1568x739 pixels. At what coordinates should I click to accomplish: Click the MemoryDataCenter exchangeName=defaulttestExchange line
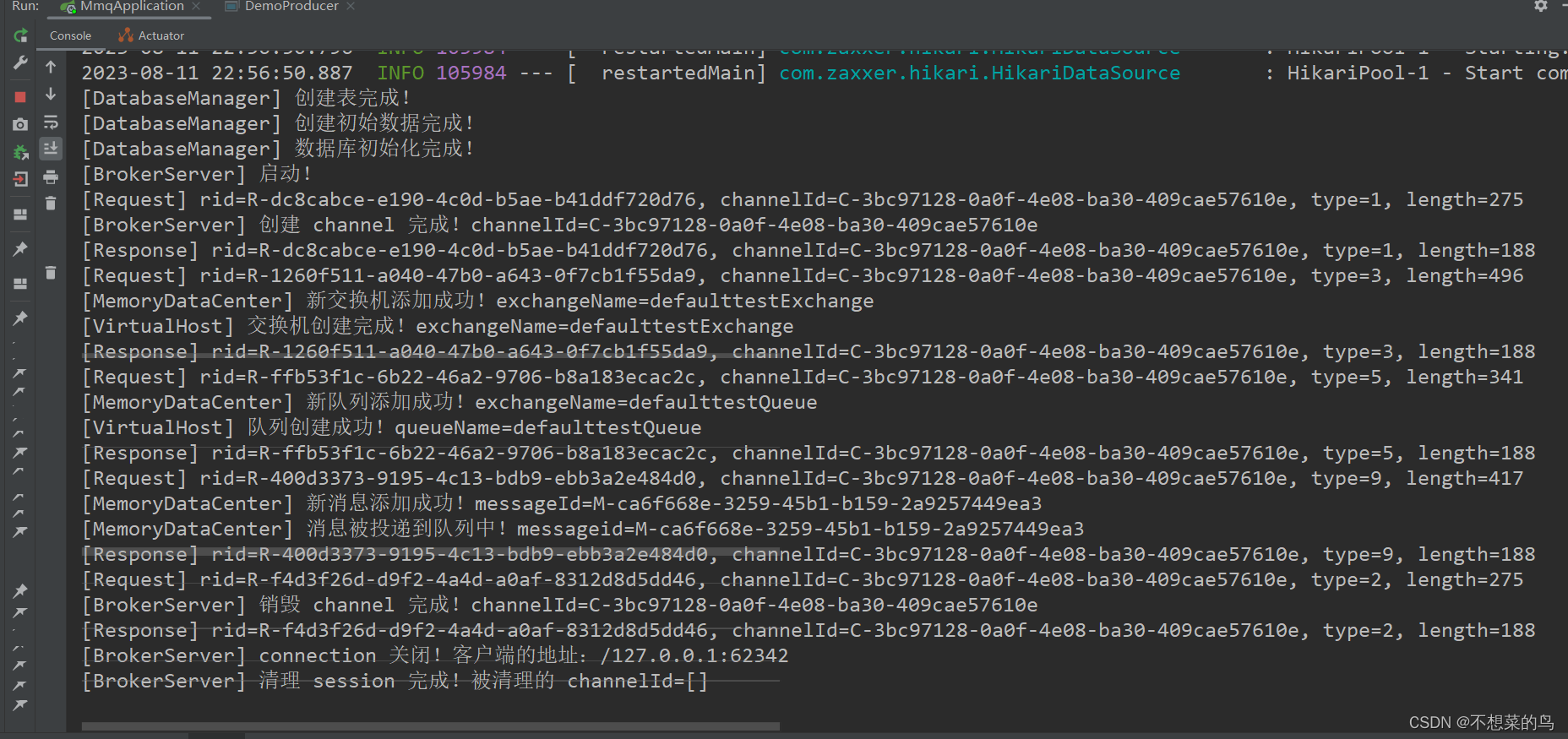pos(478,301)
